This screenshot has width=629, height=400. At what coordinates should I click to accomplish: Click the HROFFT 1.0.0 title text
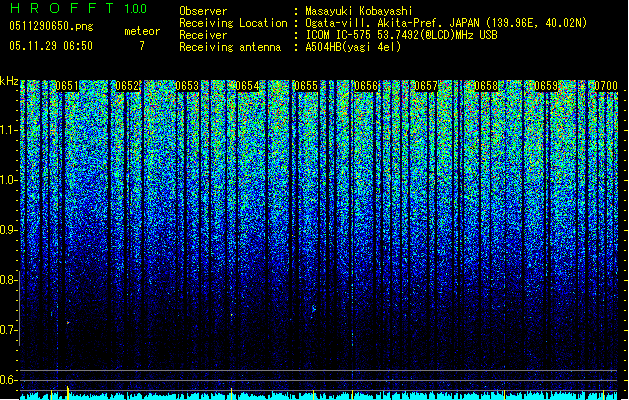pos(78,8)
